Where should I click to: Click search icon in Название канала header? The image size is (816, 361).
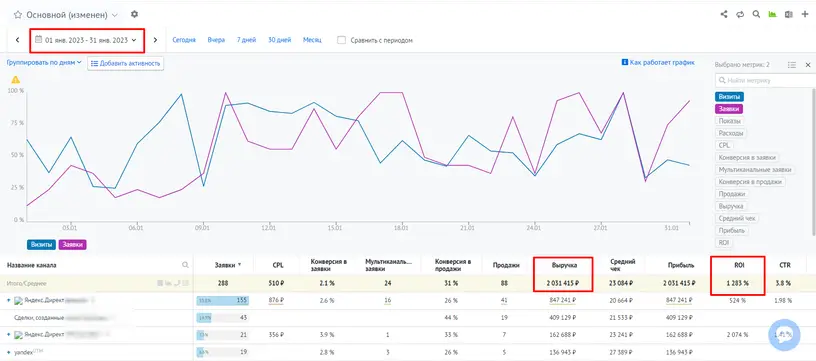185,265
